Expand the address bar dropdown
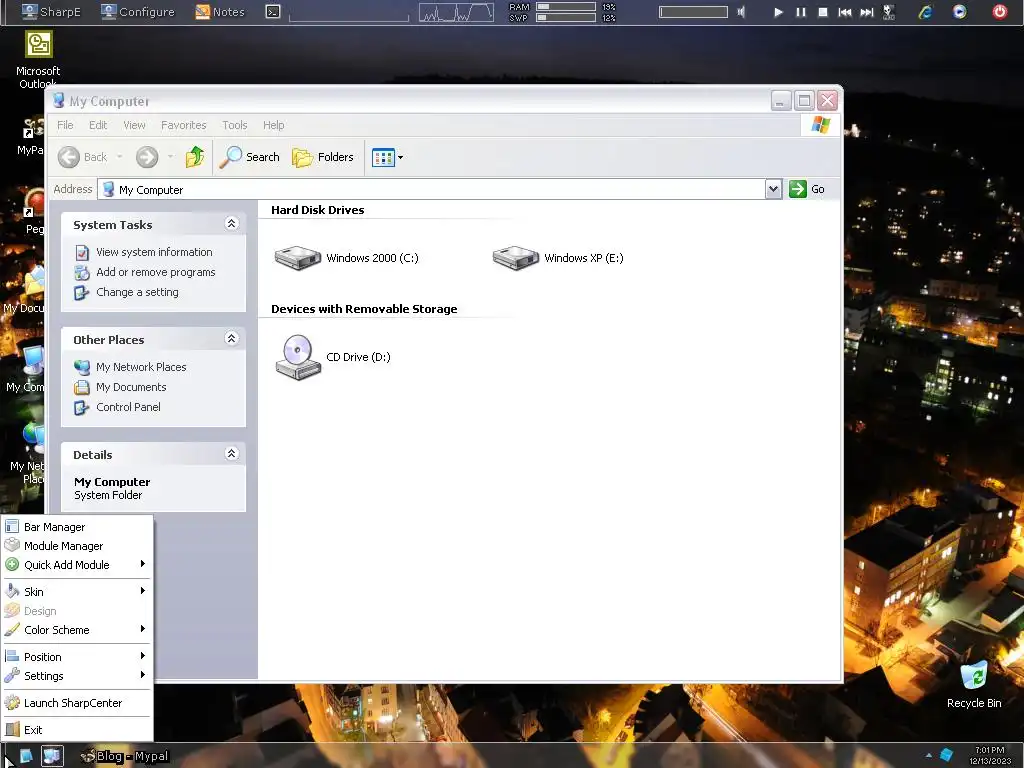The width and height of the screenshot is (1024, 768). point(773,189)
